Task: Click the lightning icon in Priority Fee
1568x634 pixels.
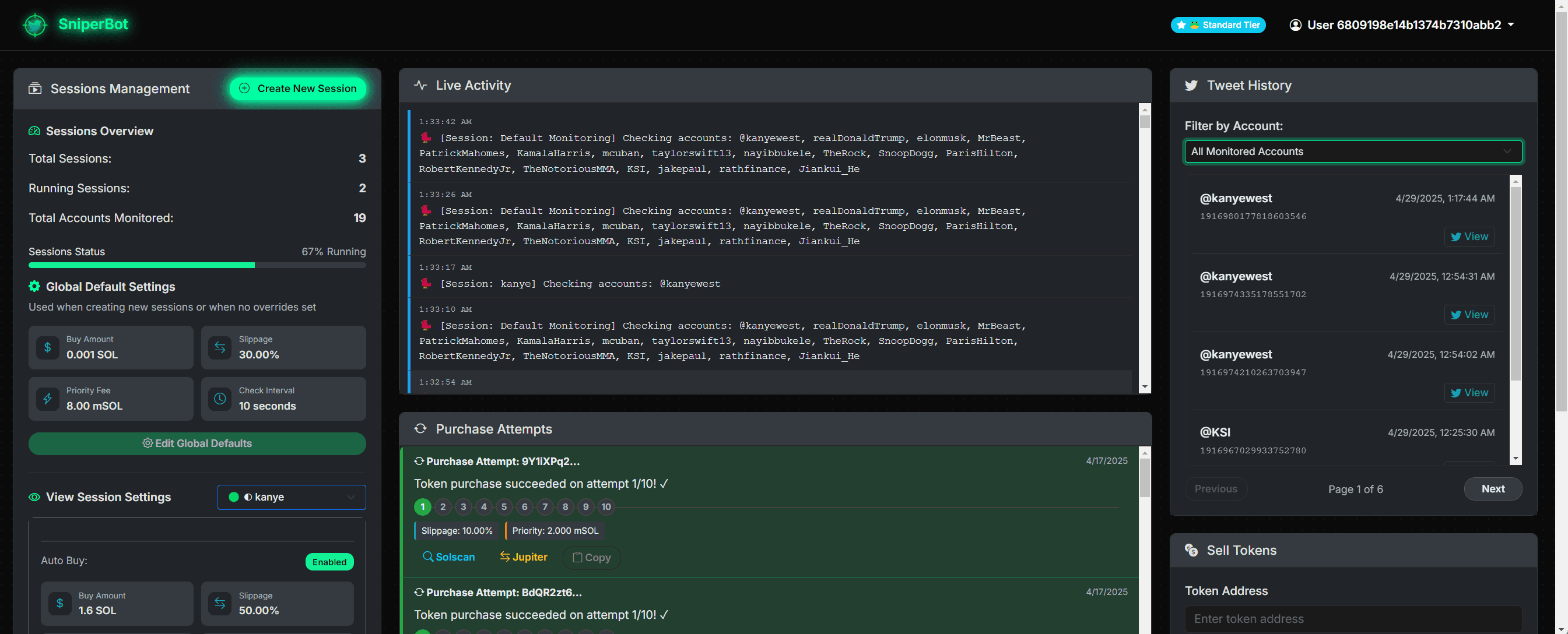Action: pyautogui.click(x=47, y=399)
